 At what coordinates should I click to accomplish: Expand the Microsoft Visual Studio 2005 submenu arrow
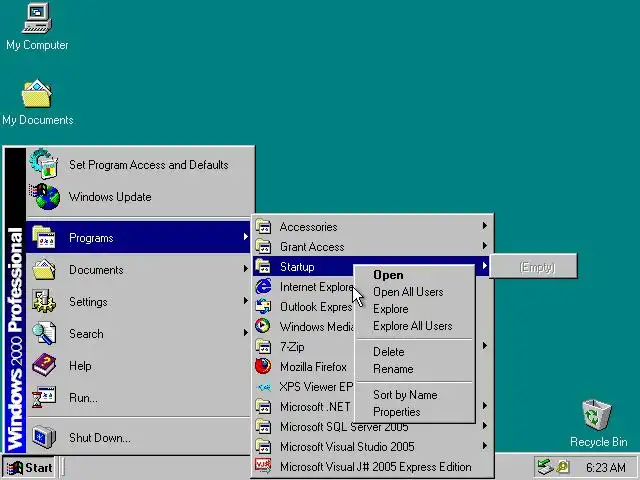click(x=484, y=446)
